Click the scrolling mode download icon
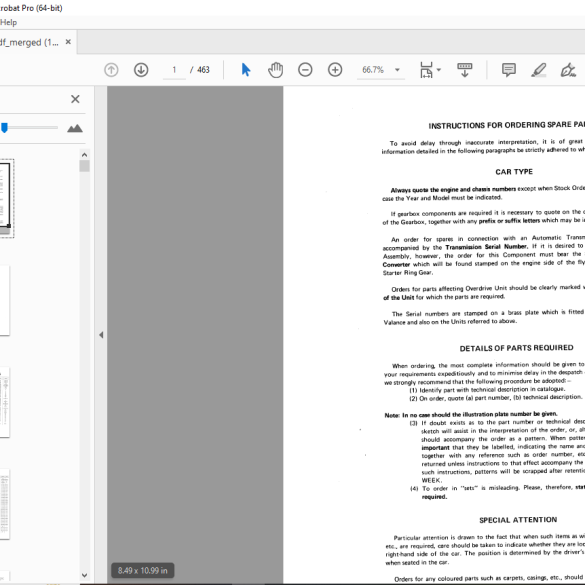Viewport: 585px width, 585px height. pos(464,70)
